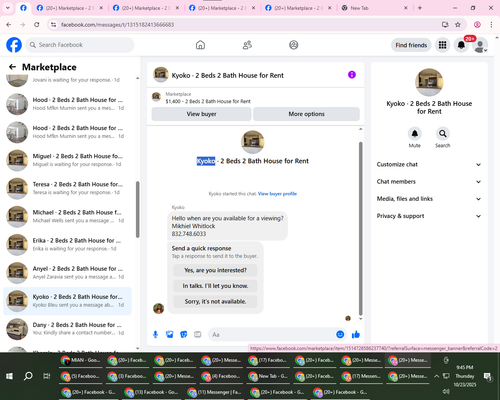Open the Home feed icon
The width and height of the screenshot is (500, 400).
coord(200,45)
